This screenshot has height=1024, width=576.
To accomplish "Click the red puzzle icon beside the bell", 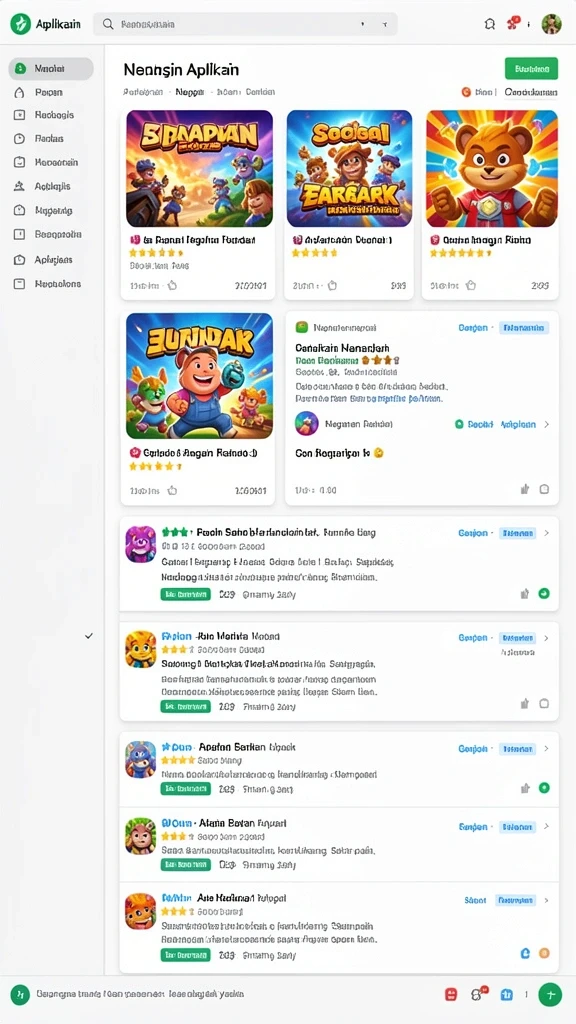I will (x=513, y=23).
